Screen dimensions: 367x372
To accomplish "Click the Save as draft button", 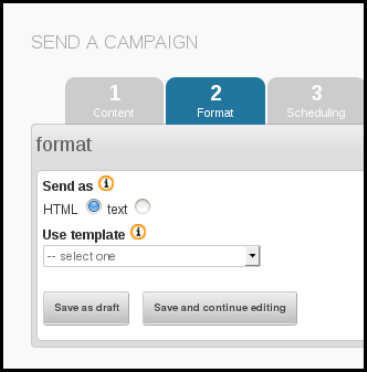I will tap(86, 308).
